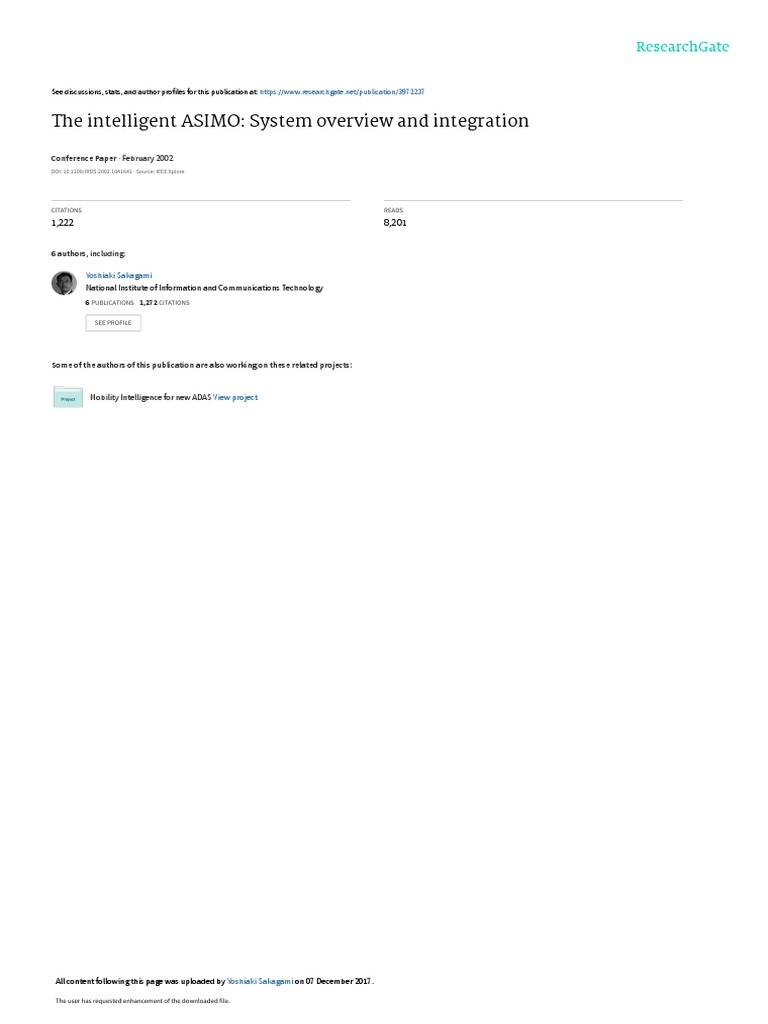Click the '6 authors, including' heading
768x1024 pixels.
click(x=88, y=253)
